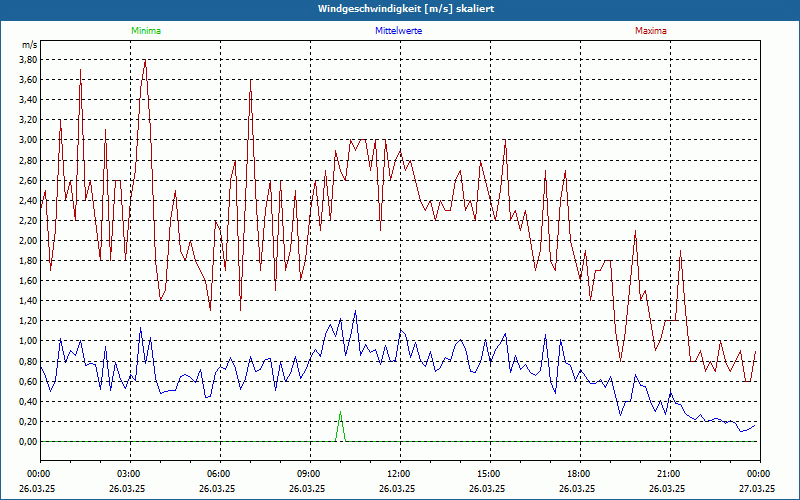Click the 12:00 time axis label
This screenshot has height=500, width=800.
click(x=397, y=474)
